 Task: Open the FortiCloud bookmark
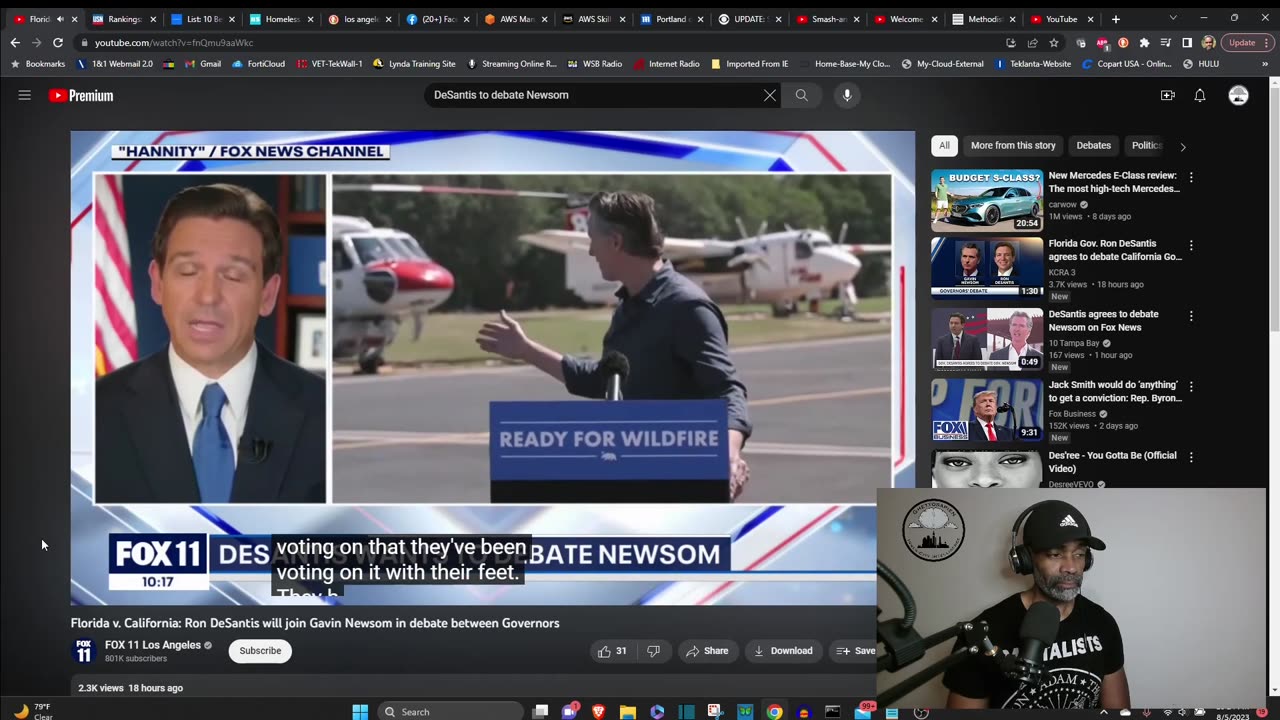pyautogui.click(x=257, y=64)
